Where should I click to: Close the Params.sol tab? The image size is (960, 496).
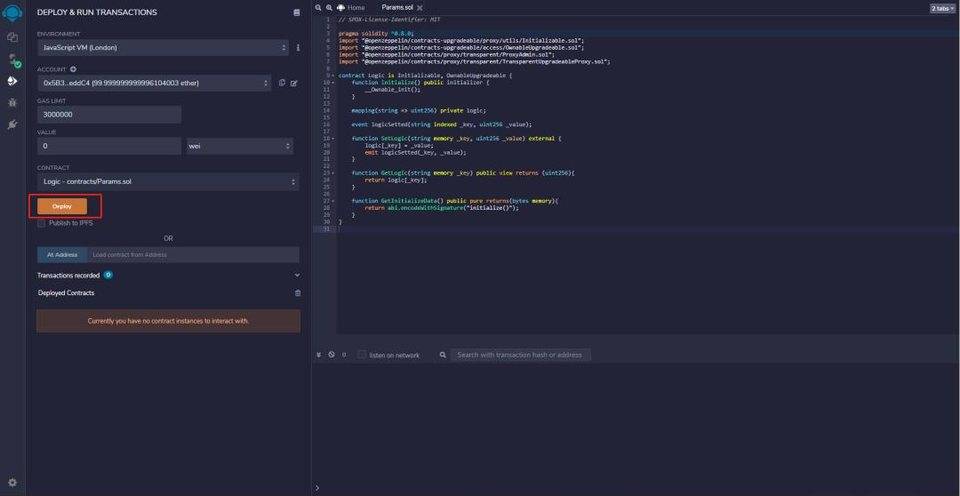click(420, 7)
